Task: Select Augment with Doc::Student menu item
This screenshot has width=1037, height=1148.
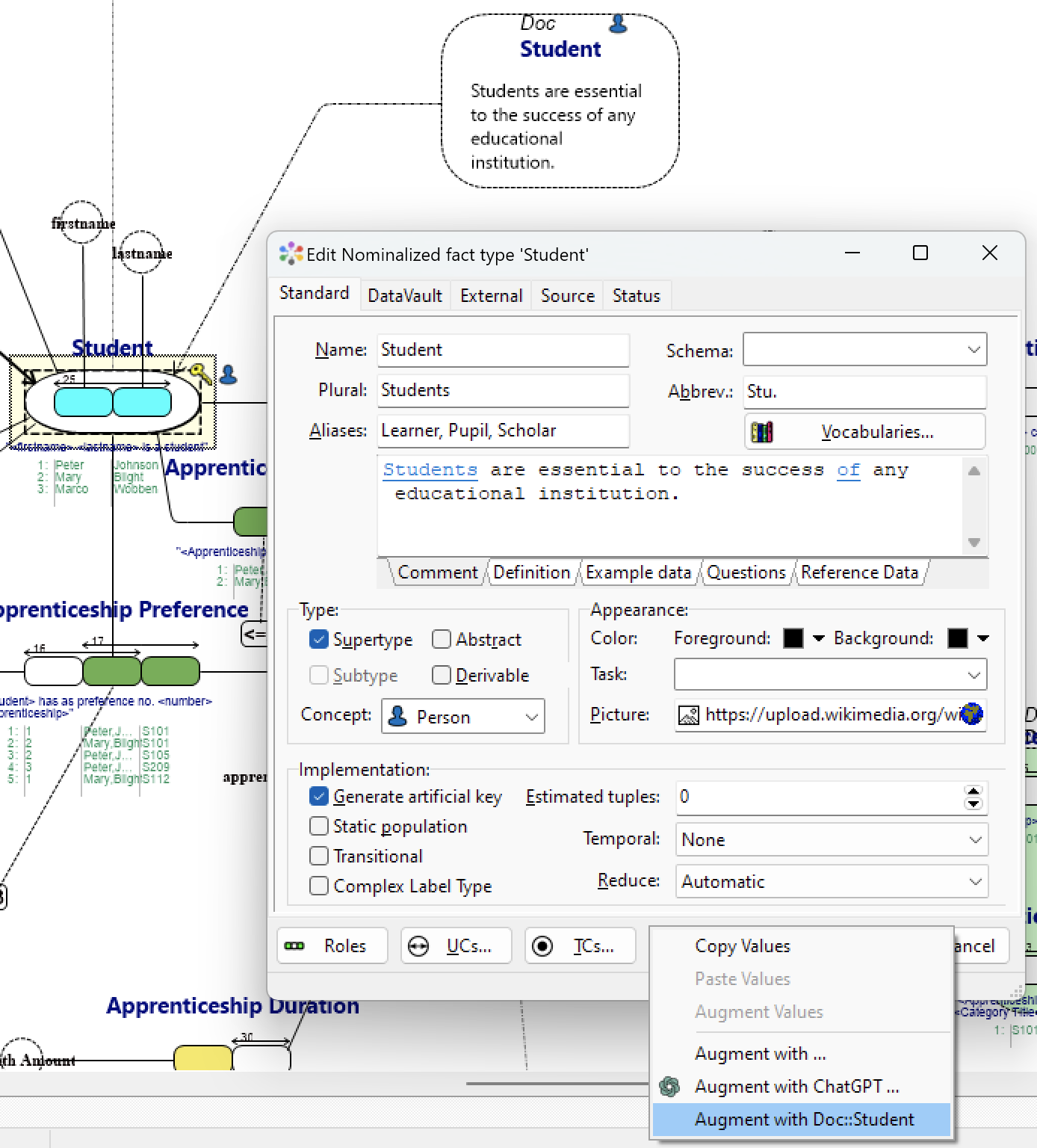Action: point(804,1119)
